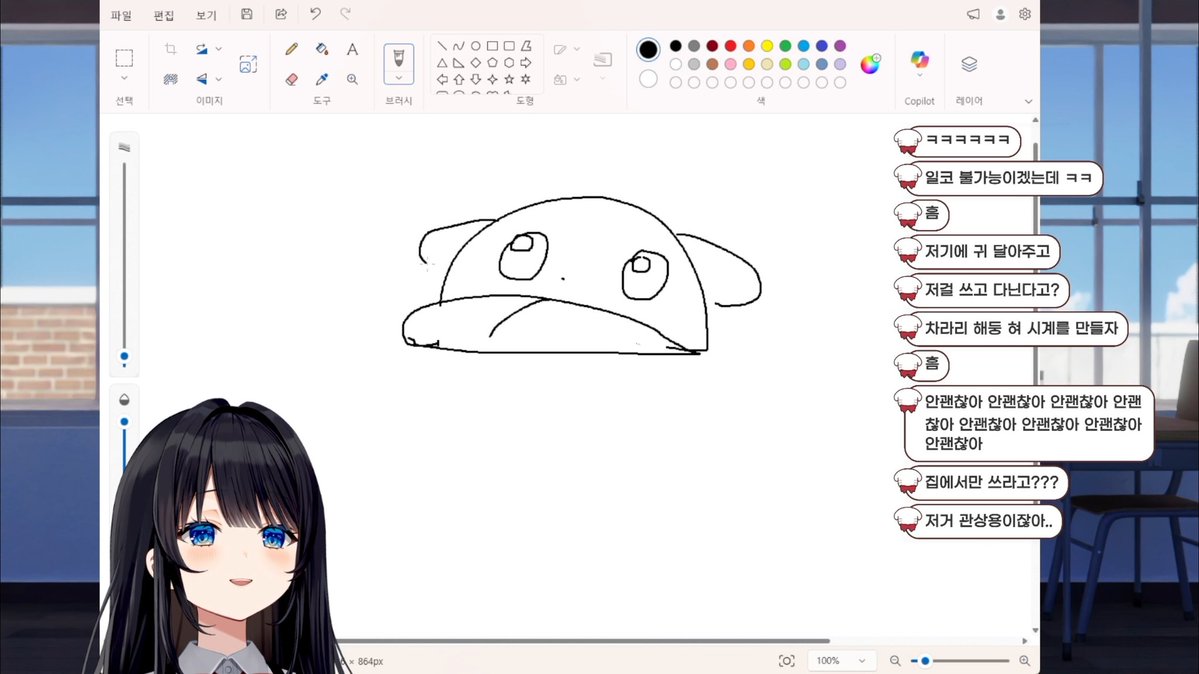The image size is (1199, 674).
Task: Select the Pencil tool
Action: click(x=291, y=49)
